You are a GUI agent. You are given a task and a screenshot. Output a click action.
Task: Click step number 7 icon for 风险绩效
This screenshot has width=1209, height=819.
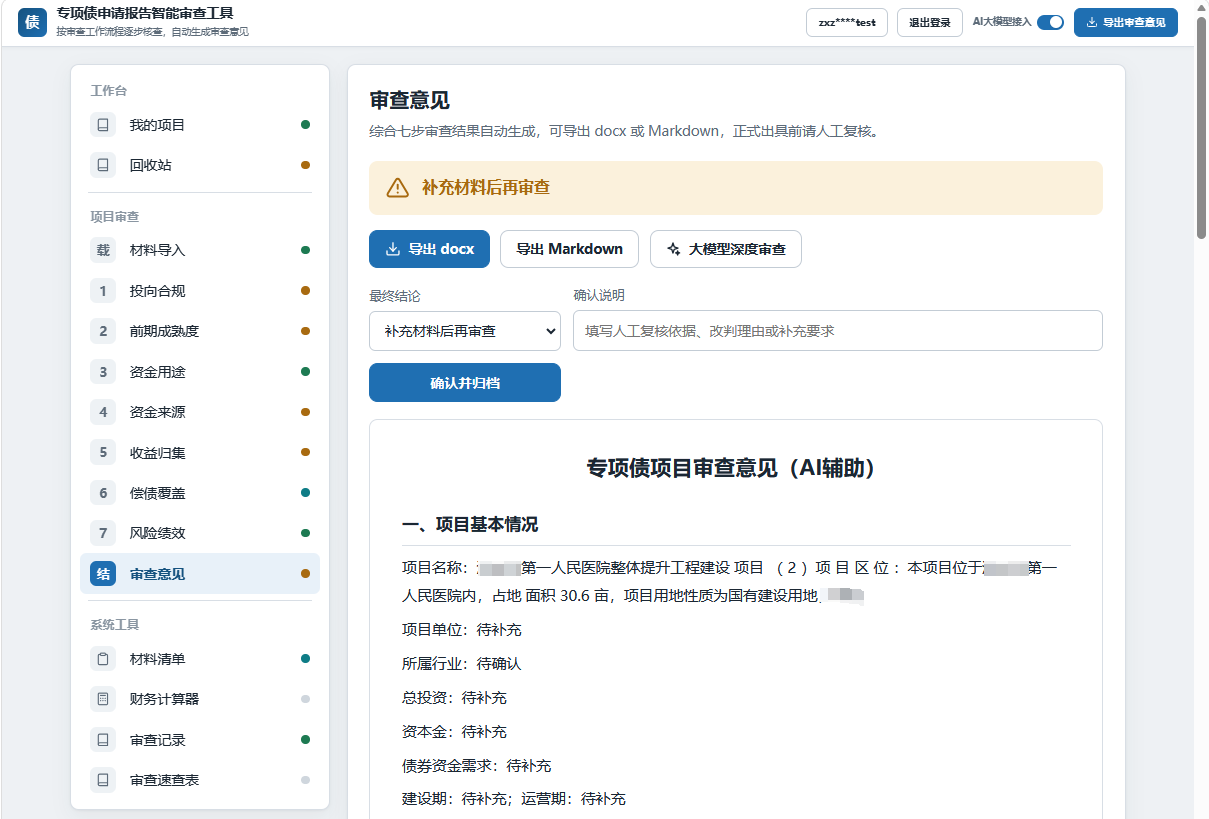(103, 533)
